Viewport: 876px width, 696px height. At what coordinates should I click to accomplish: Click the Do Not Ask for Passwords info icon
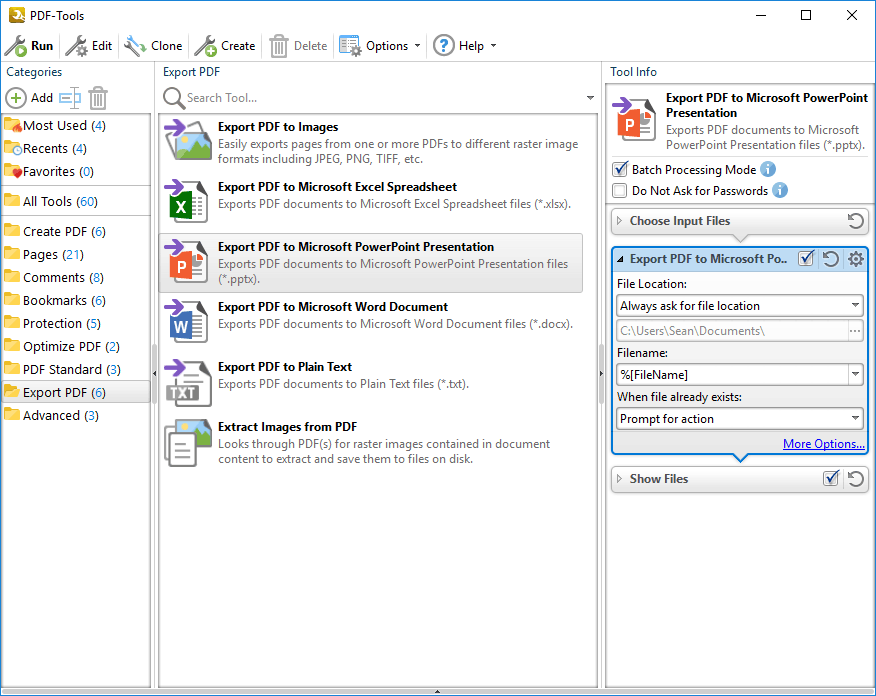click(780, 190)
